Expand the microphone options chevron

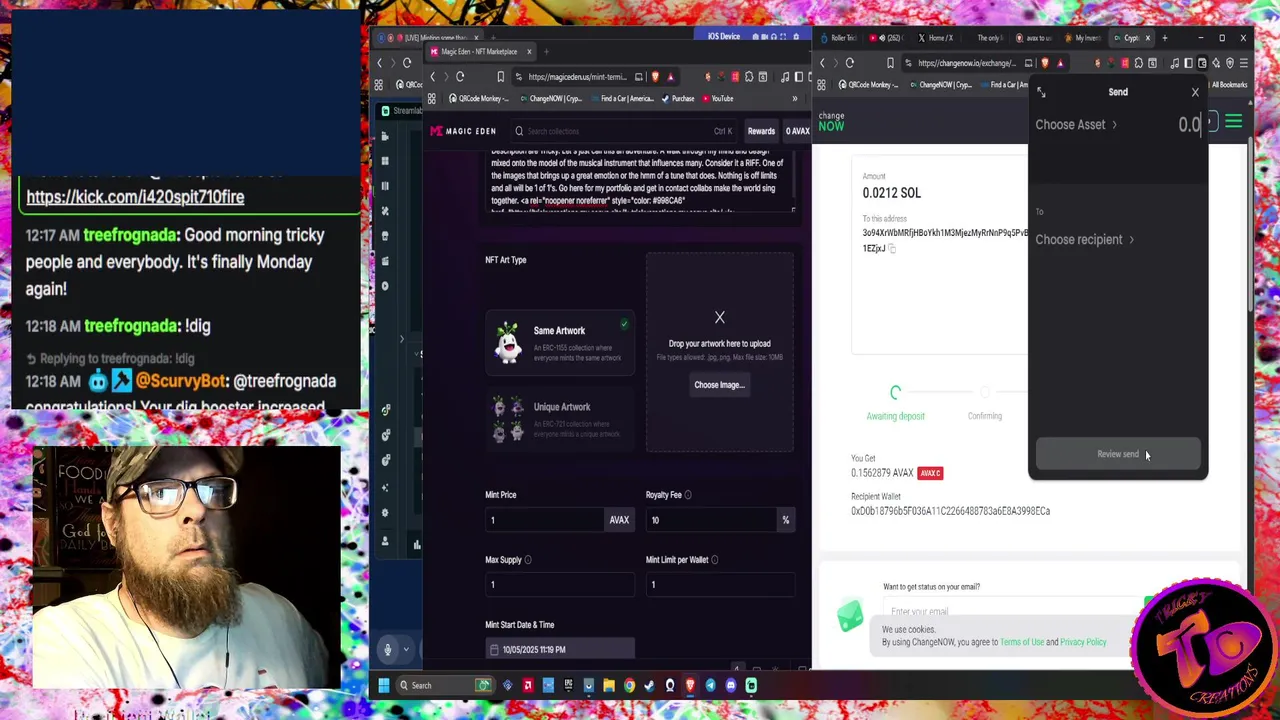coord(406,650)
